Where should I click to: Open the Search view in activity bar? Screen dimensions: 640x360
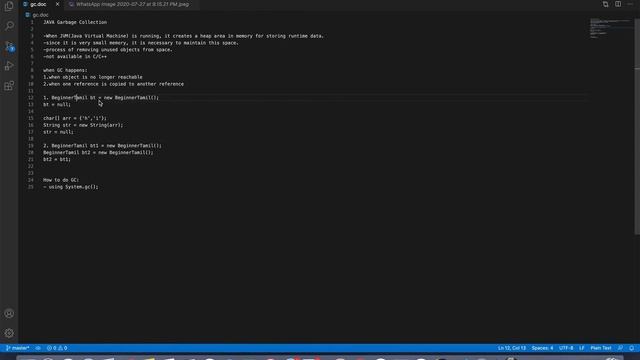coord(9,26)
